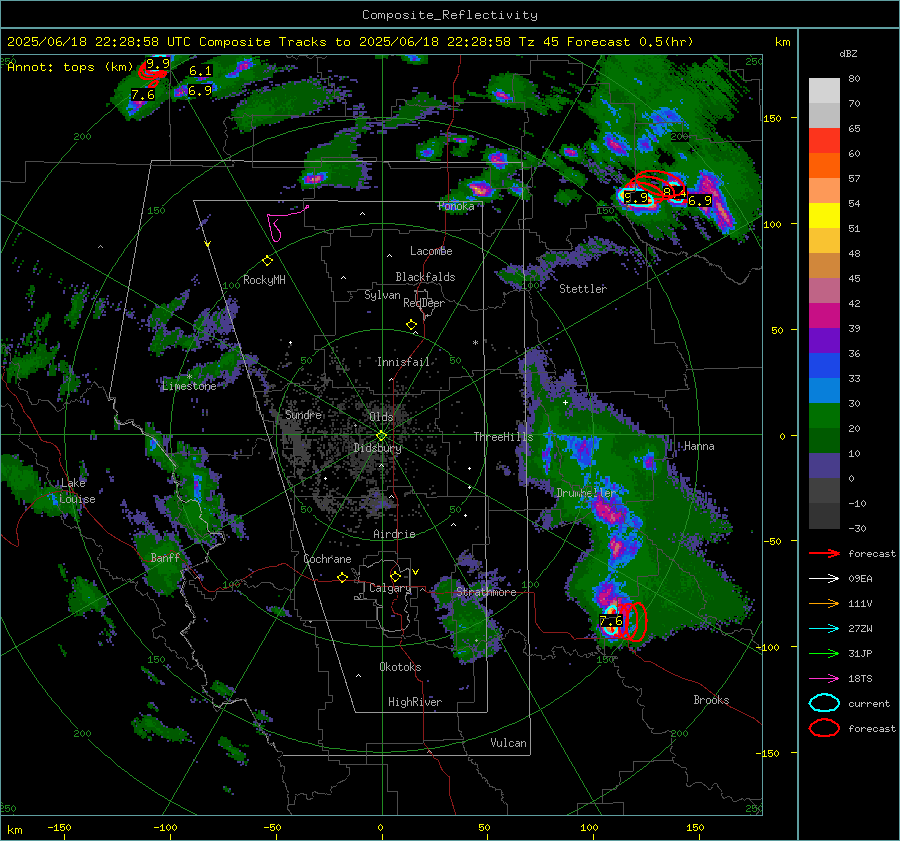Click the Airdrie label

[x=394, y=534]
